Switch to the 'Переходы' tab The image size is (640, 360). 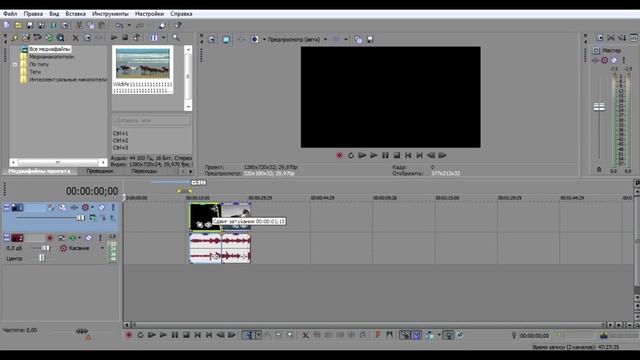pos(144,171)
